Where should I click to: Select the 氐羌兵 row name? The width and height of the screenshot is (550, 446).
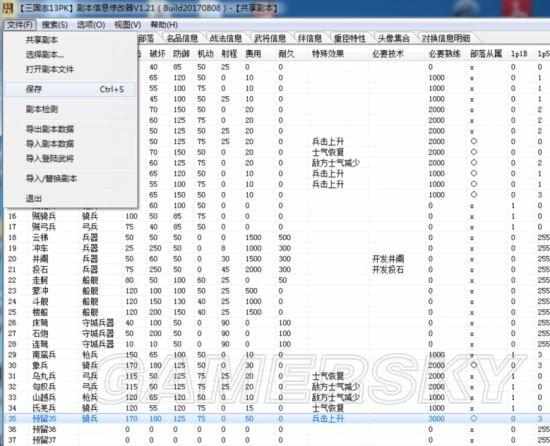point(44,408)
